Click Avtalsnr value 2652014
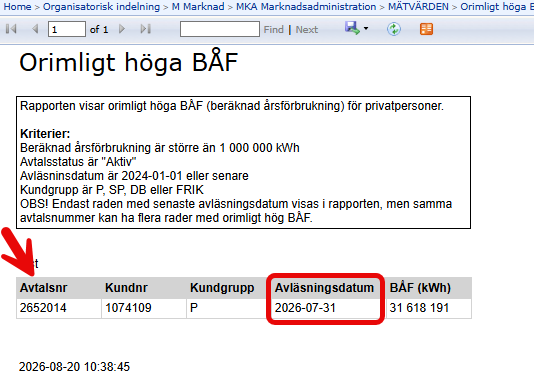This screenshot has height=392, width=534. (43, 308)
